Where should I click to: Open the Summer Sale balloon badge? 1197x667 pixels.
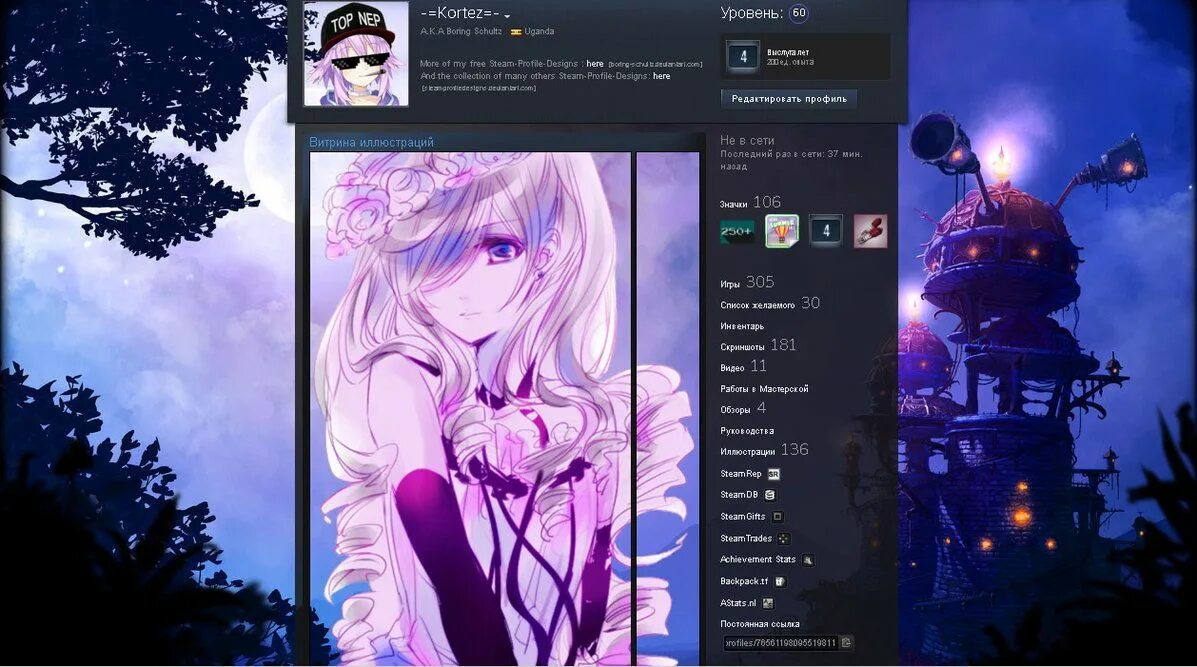(x=782, y=230)
